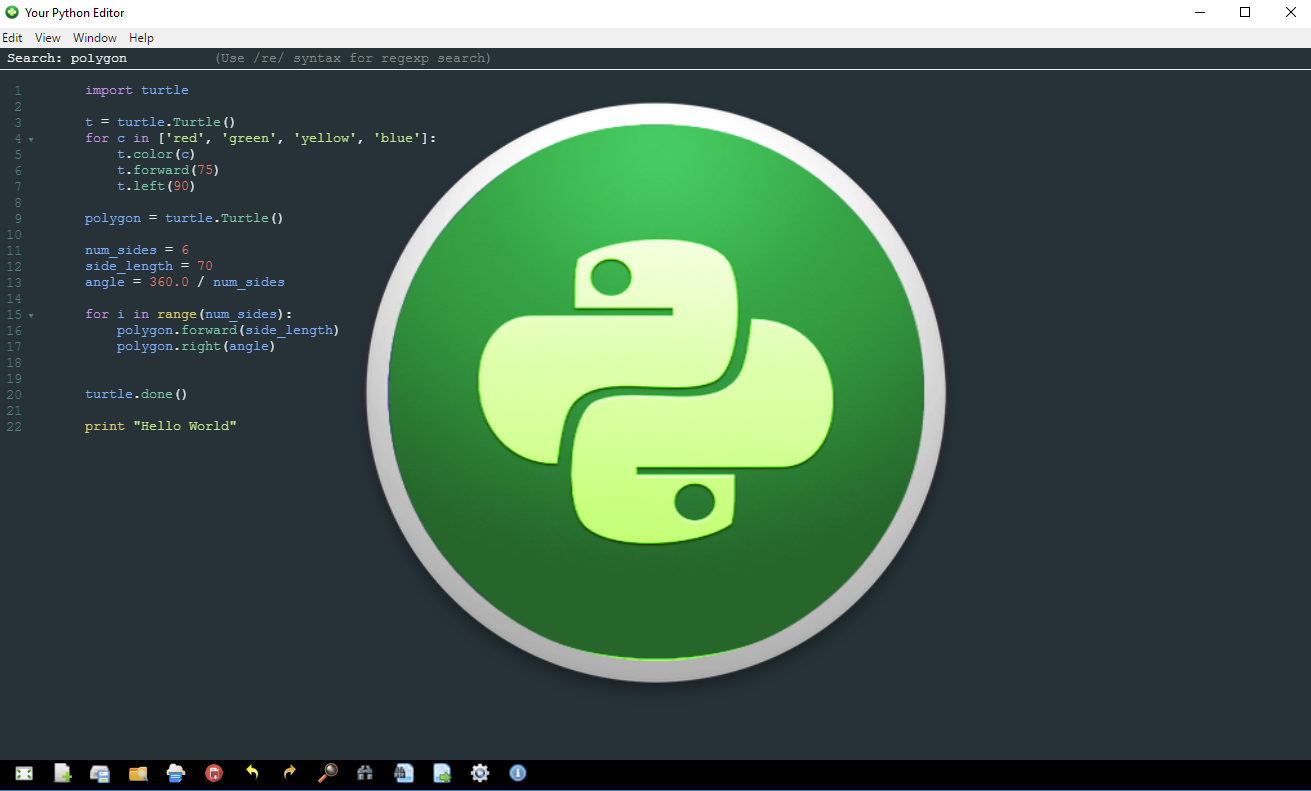Click into the Search field containing 'polygon'
Viewport: 1311px width, 791px height.
[x=99, y=58]
